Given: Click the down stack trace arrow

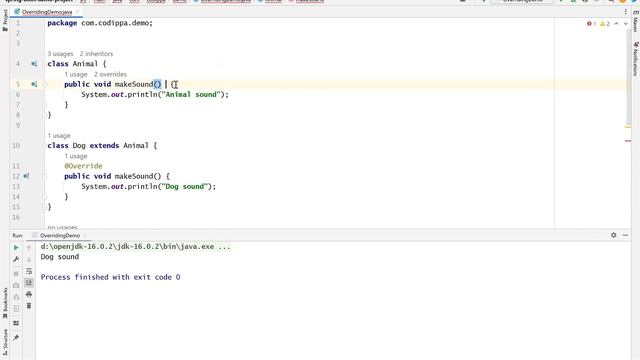Looking at the screenshot, I should pyautogui.click(x=29, y=259).
